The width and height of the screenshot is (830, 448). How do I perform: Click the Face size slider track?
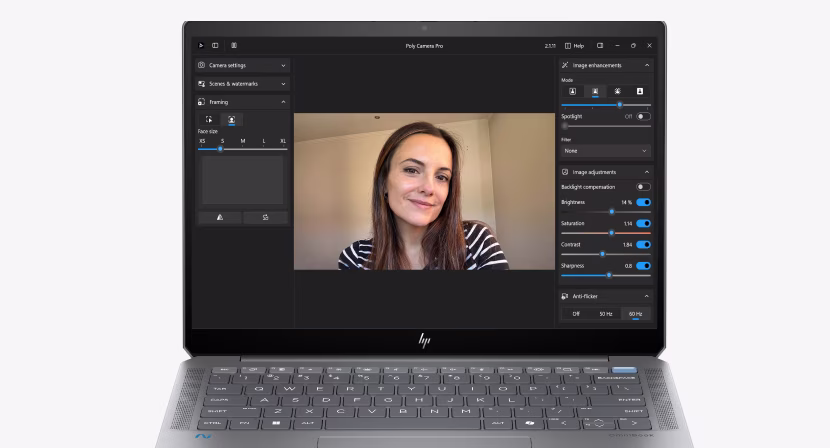click(x=242, y=149)
